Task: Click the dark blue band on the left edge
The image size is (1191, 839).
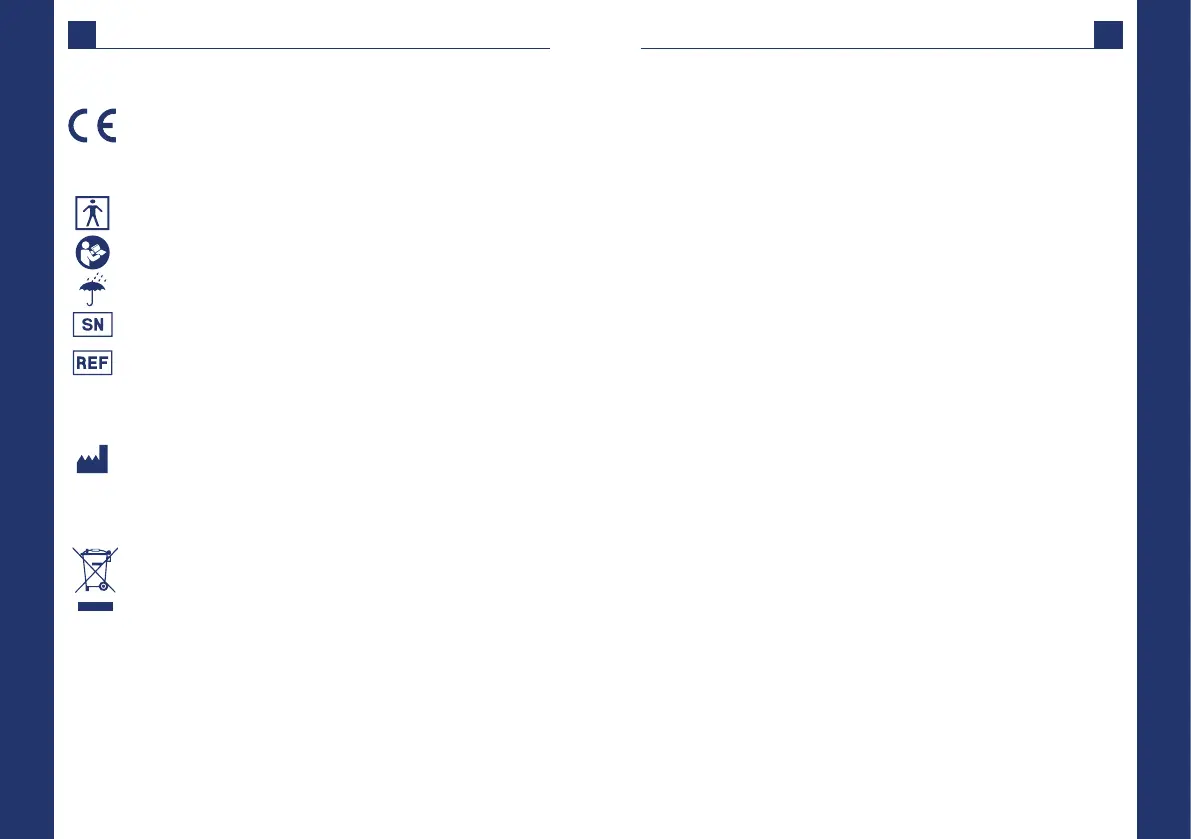Action: pos(26,420)
